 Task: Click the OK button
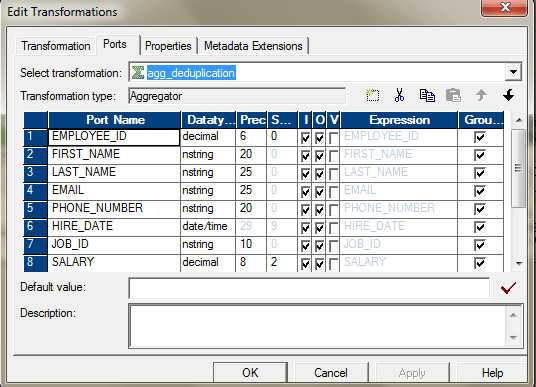point(250,373)
